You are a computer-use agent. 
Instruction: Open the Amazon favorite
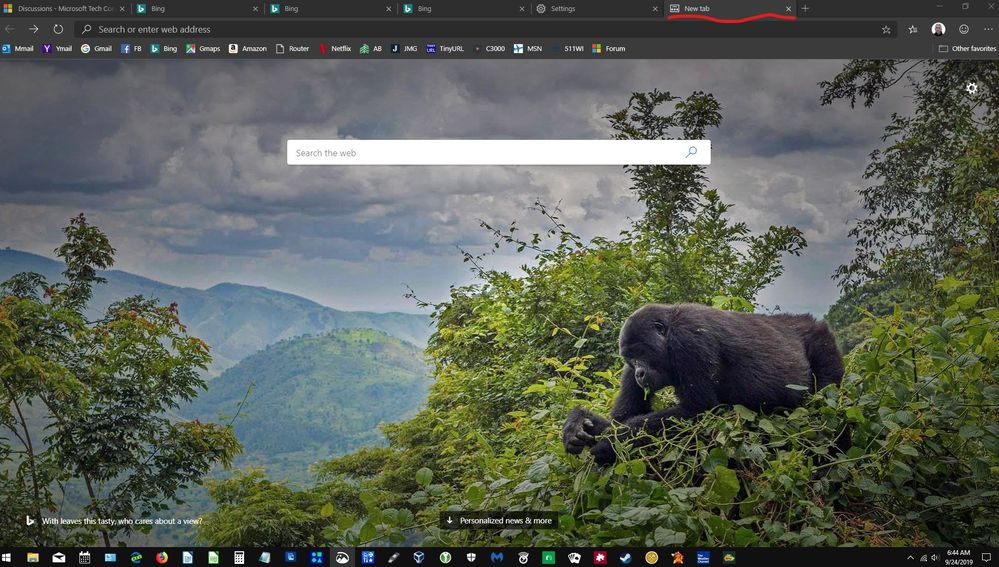click(248, 48)
